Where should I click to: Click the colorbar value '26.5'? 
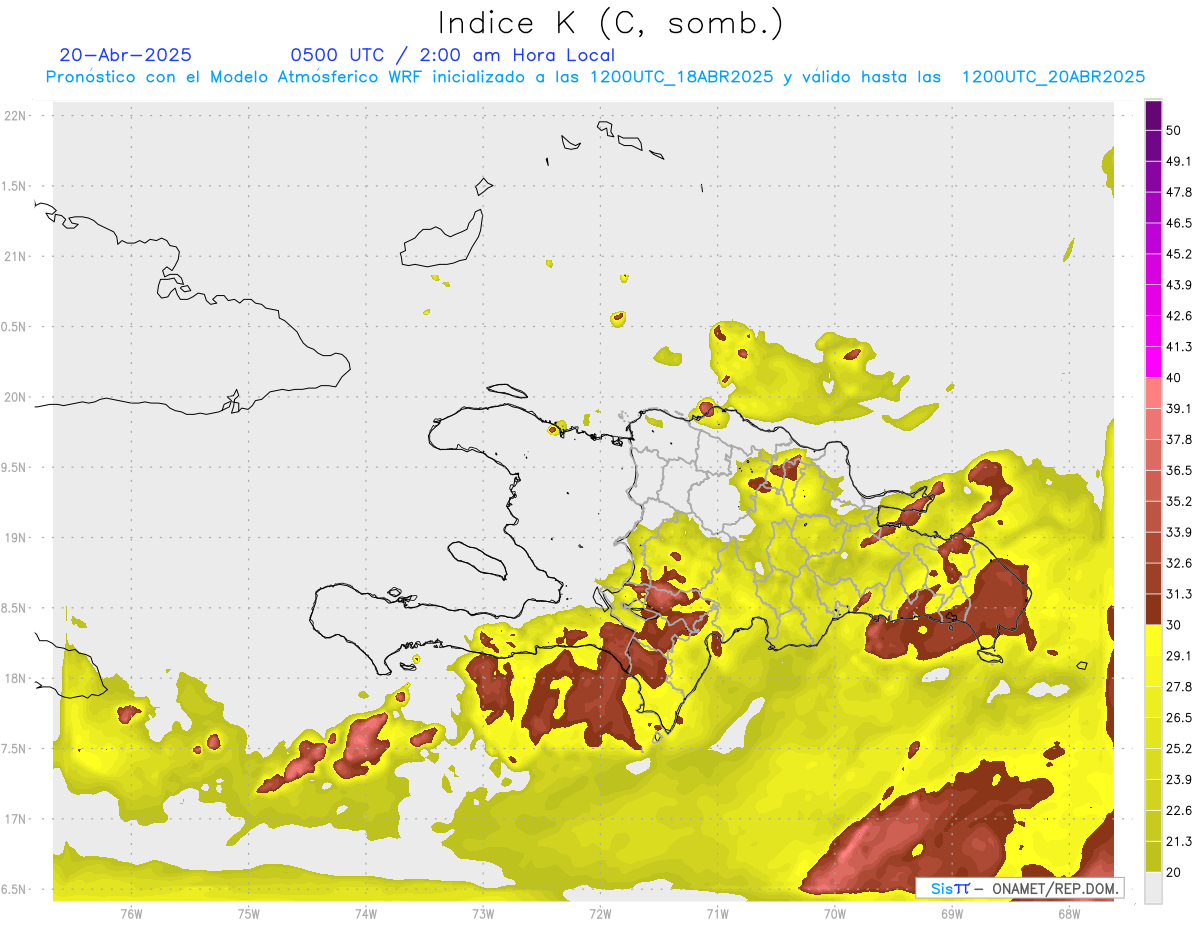[1179, 718]
